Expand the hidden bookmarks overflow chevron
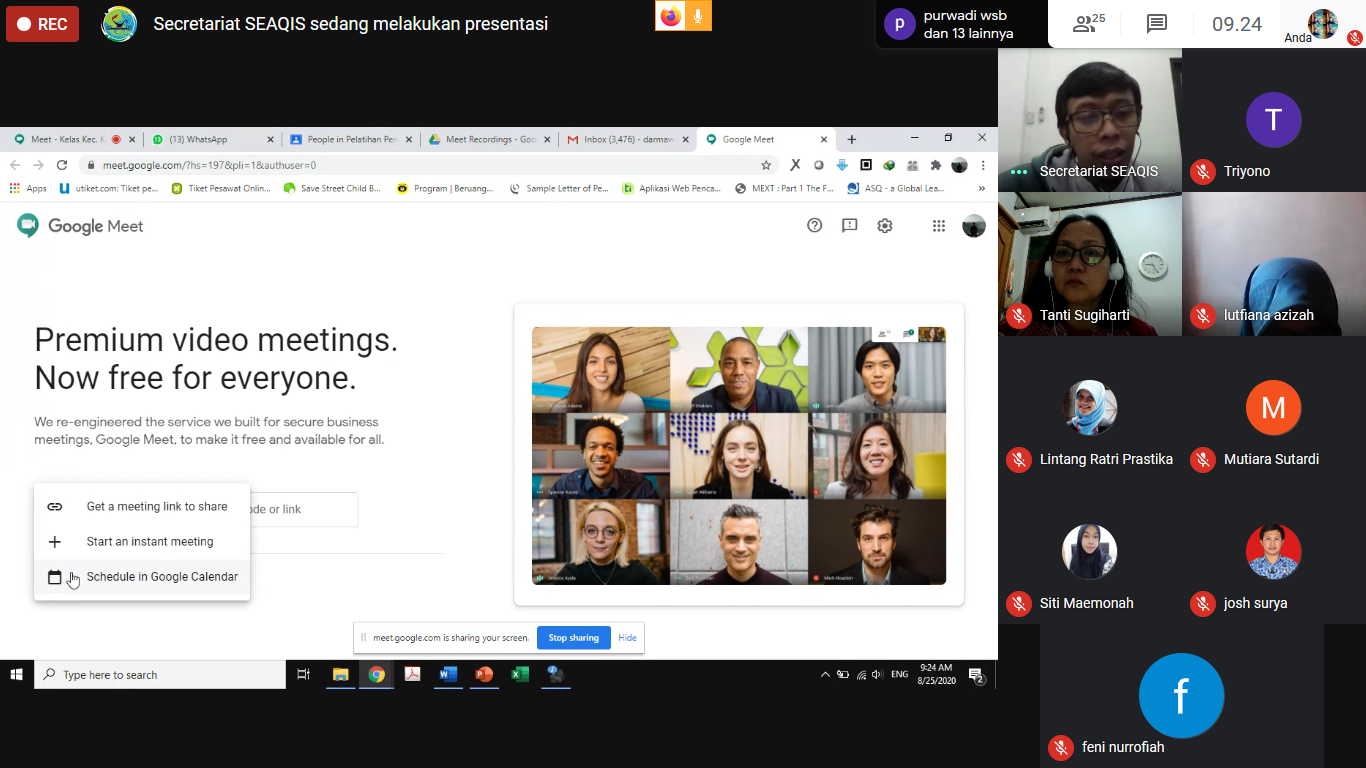 (981, 188)
